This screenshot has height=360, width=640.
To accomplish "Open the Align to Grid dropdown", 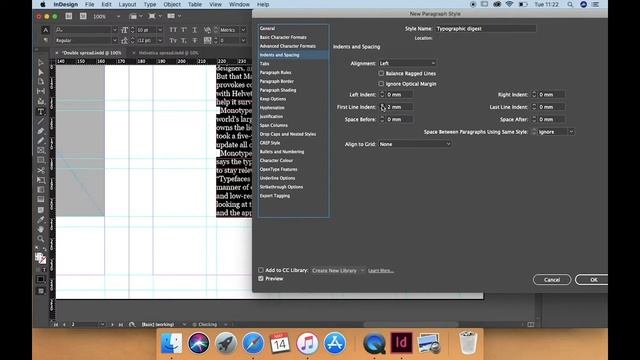I will [415, 144].
